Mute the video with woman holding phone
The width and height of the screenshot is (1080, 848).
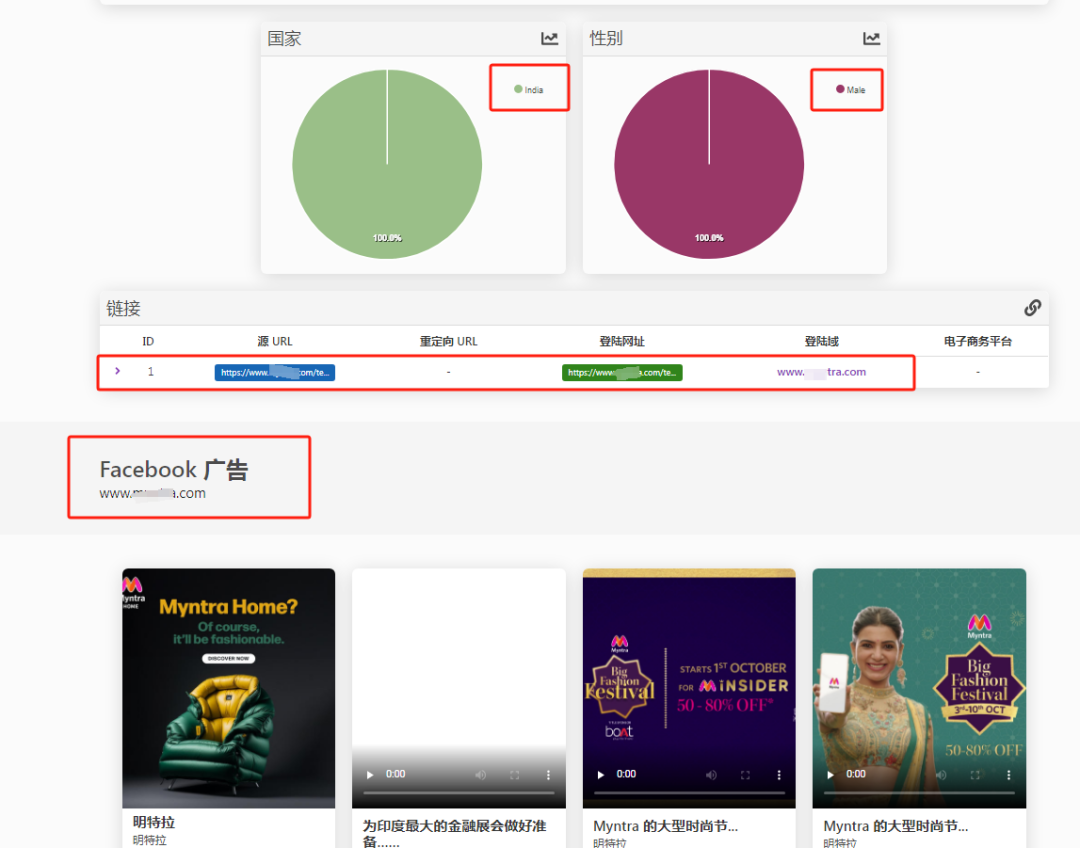(940, 774)
